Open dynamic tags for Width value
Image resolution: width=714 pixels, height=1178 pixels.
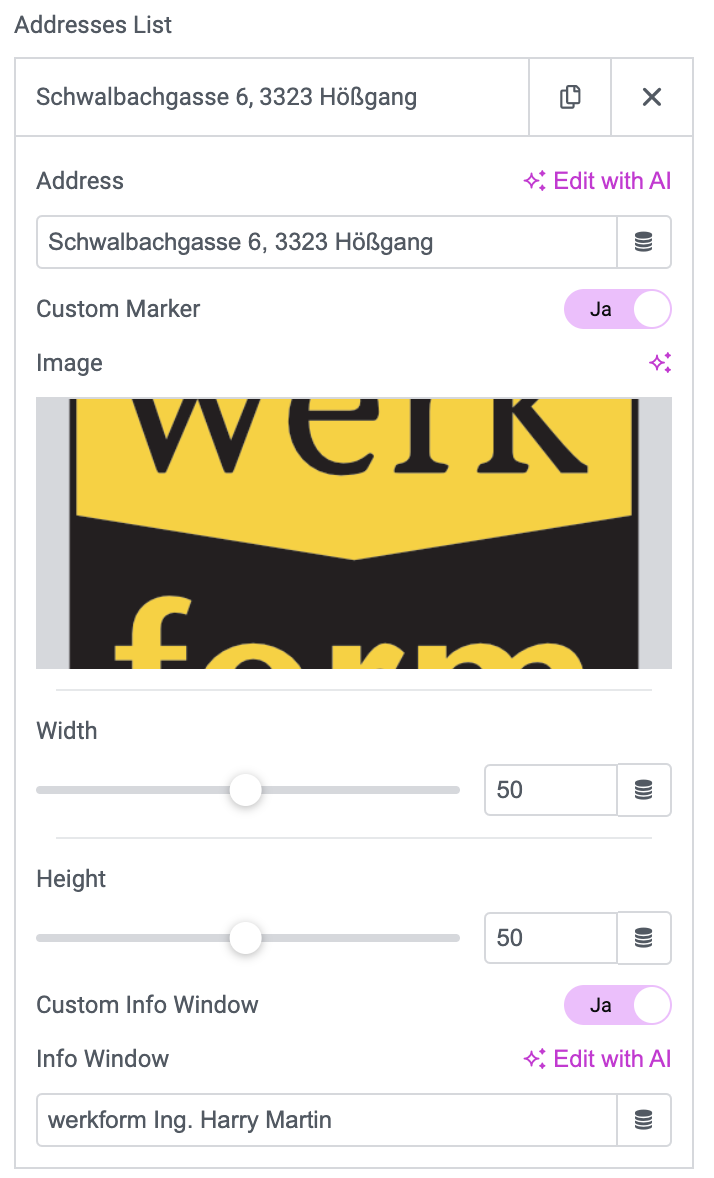[x=644, y=790]
